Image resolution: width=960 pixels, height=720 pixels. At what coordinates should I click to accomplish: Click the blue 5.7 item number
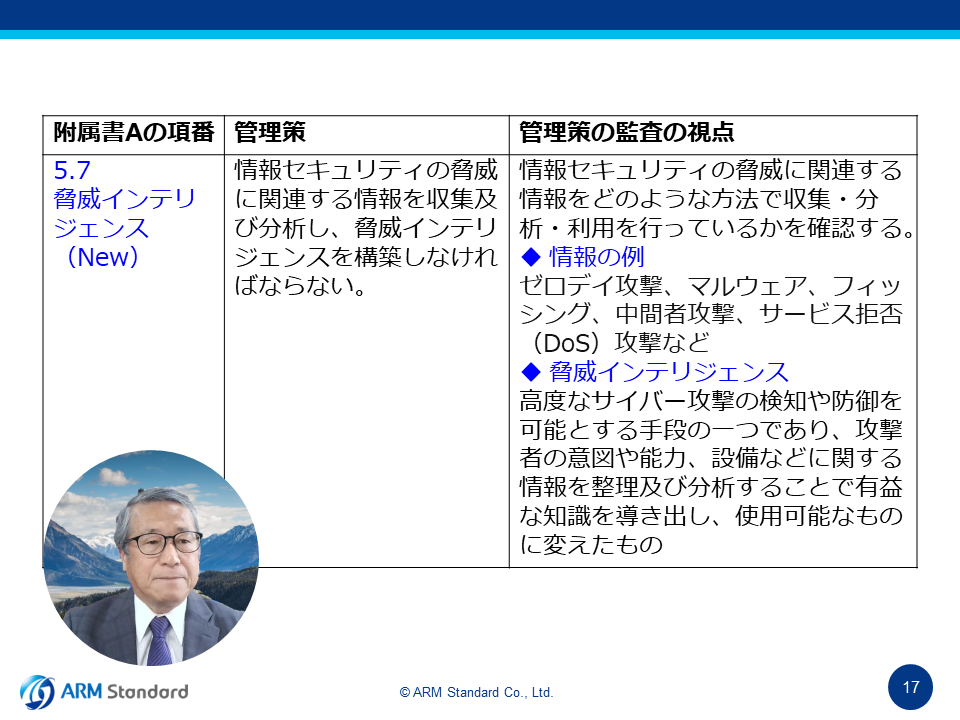click(72, 170)
